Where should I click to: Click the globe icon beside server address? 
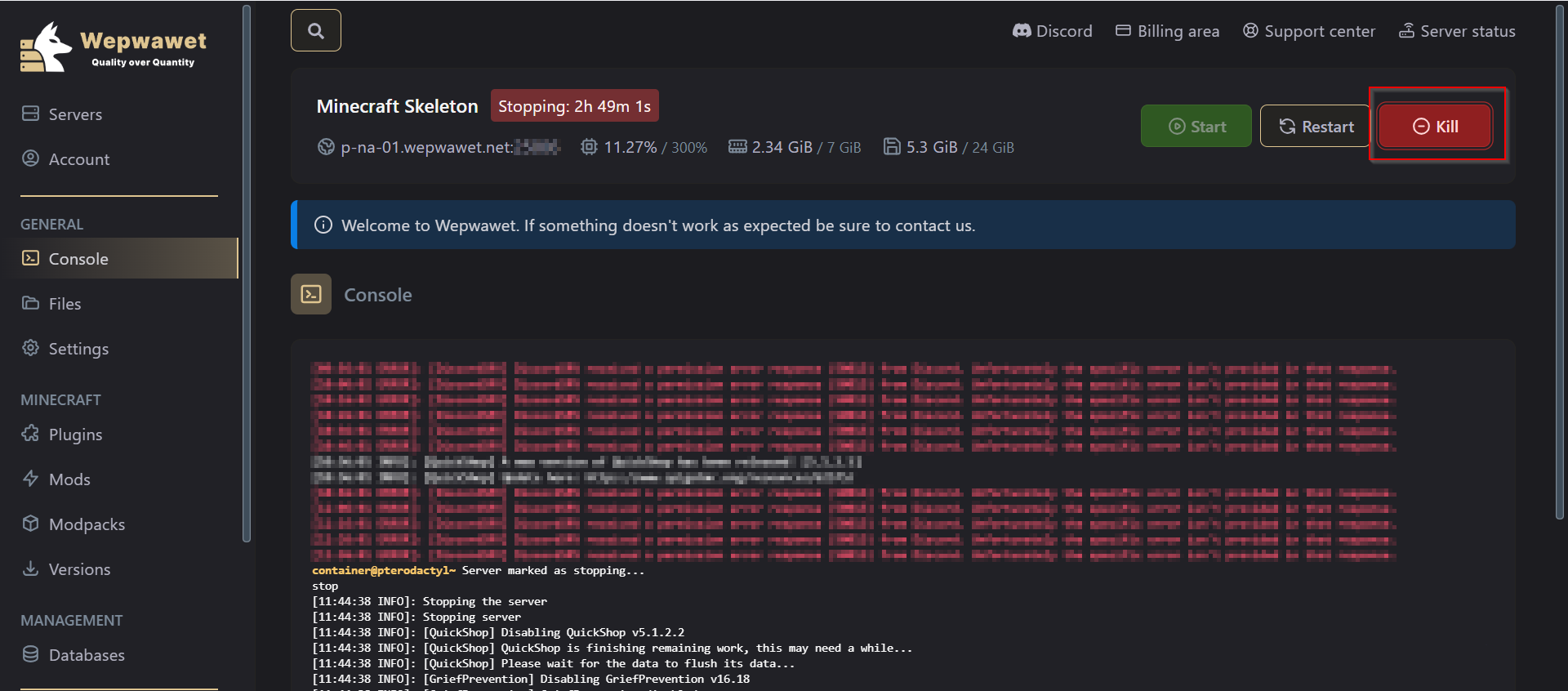pos(326,147)
